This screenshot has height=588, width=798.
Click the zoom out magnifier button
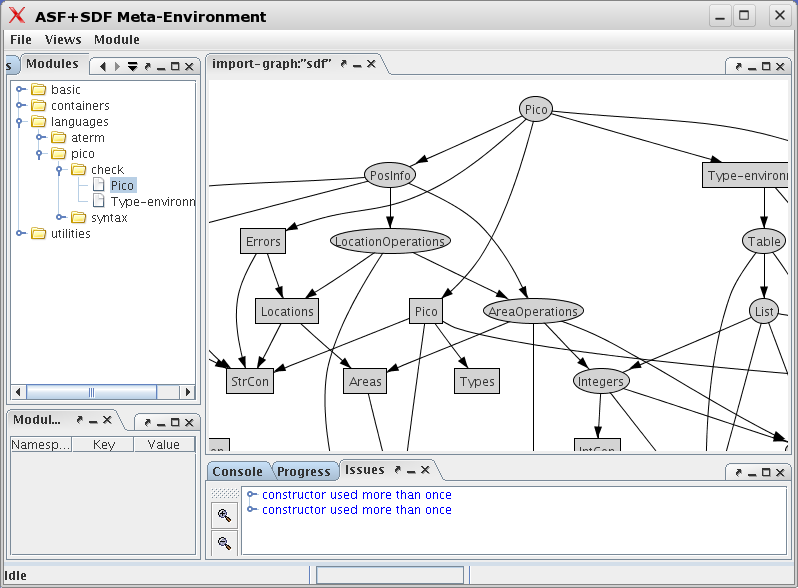(x=224, y=543)
